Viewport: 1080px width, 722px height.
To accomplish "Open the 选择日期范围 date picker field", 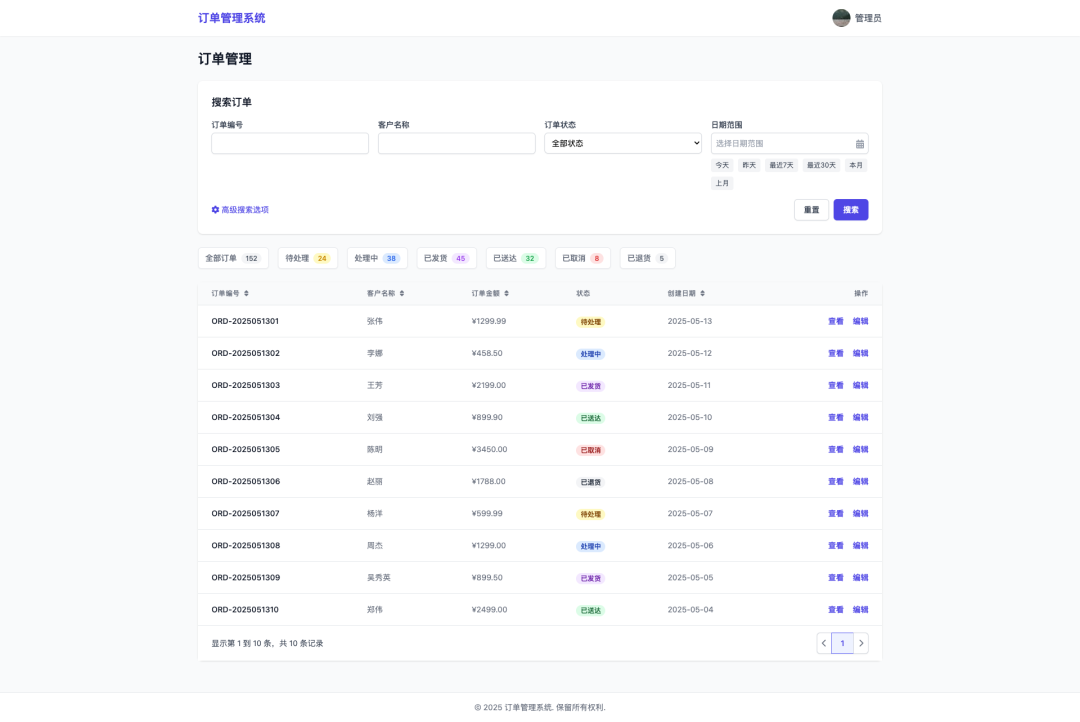I will coord(789,143).
